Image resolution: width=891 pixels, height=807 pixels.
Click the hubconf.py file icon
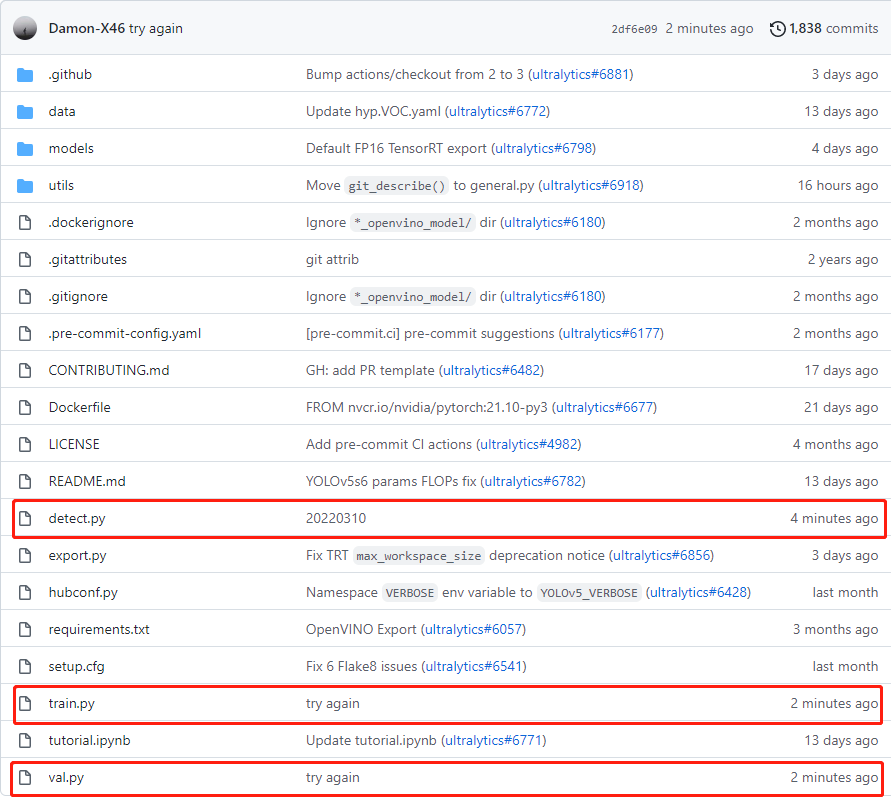pos(25,592)
